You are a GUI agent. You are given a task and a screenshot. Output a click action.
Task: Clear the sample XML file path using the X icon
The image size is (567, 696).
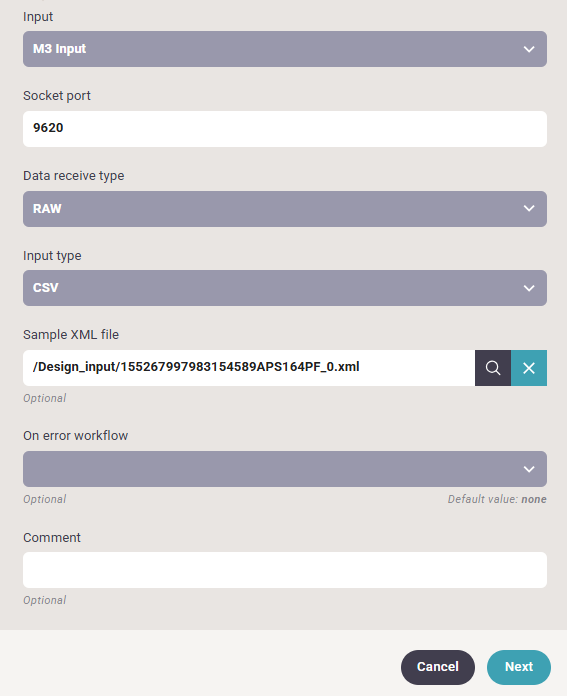(529, 368)
